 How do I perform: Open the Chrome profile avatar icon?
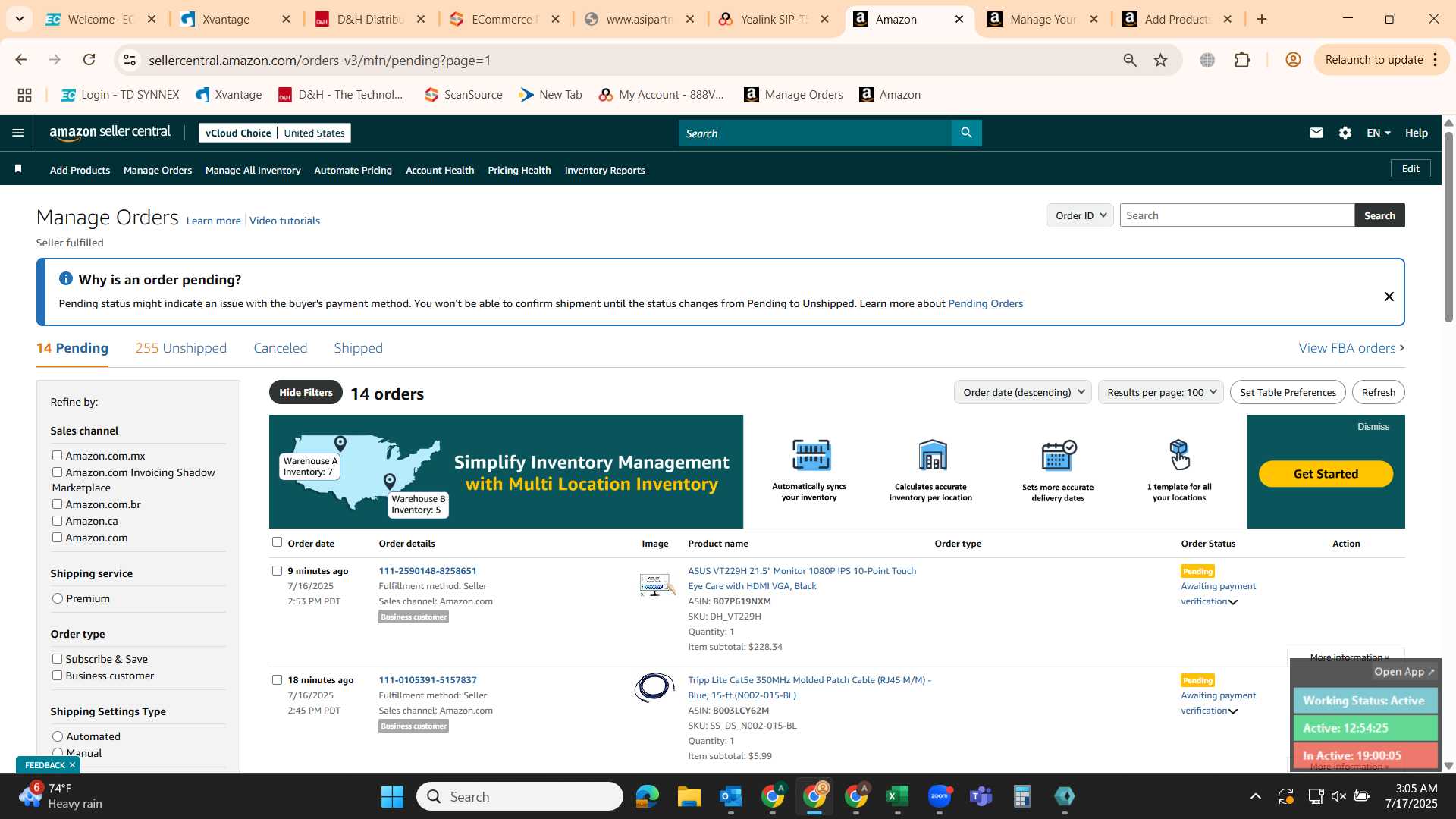pos(1293,60)
